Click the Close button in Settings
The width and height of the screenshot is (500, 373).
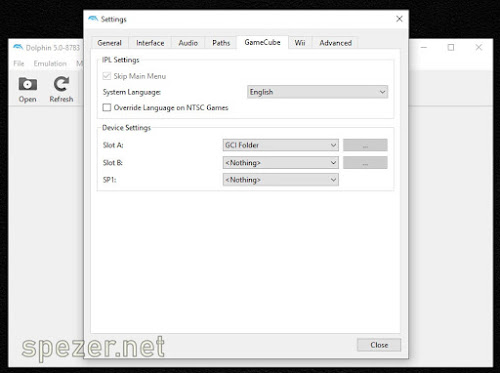click(x=379, y=345)
